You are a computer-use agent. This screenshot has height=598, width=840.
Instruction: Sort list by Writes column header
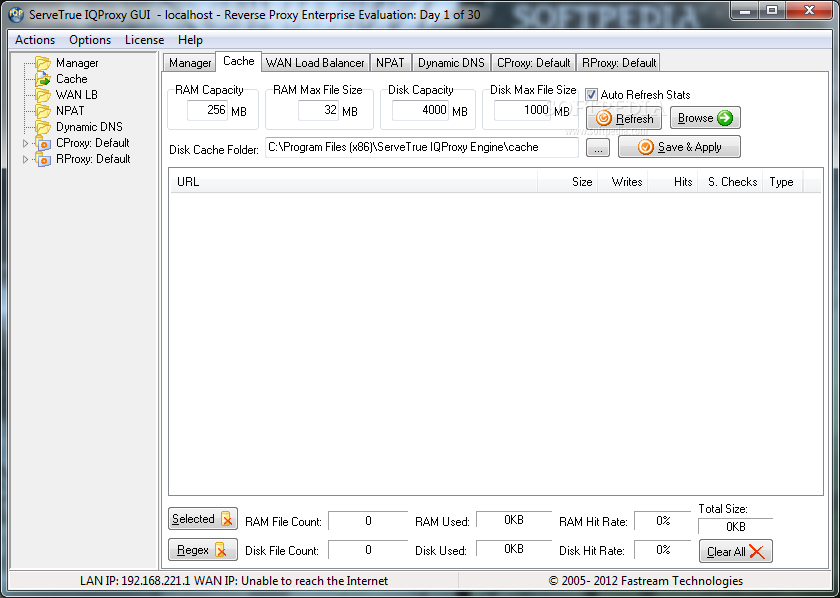[x=622, y=182]
